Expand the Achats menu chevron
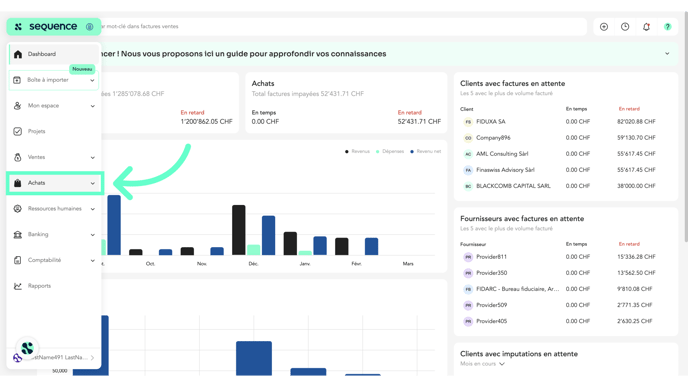The height and width of the screenshot is (387, 688). (x=93, y=183)
